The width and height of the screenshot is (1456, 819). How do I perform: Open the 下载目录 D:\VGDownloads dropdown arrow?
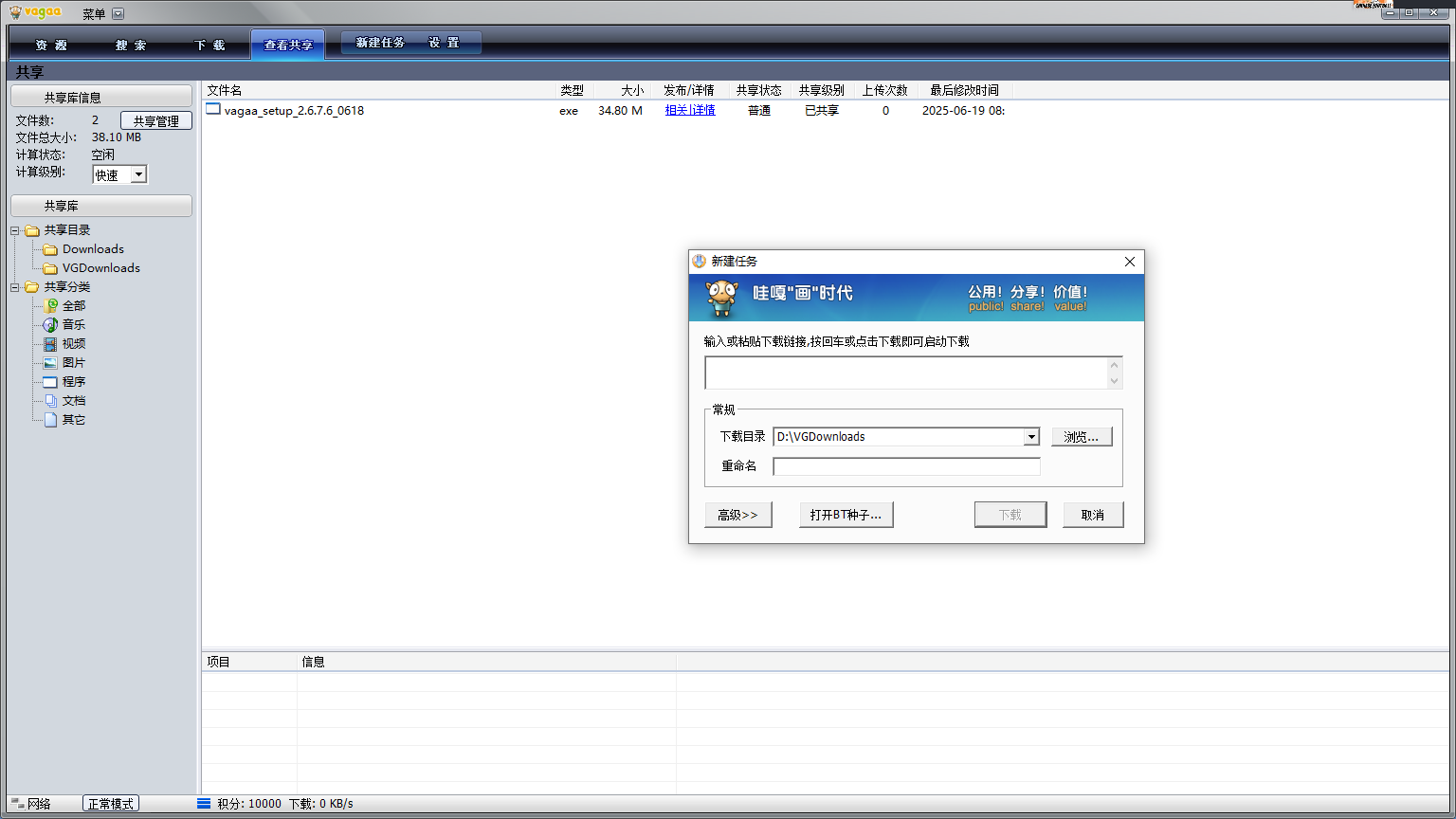1031,437
